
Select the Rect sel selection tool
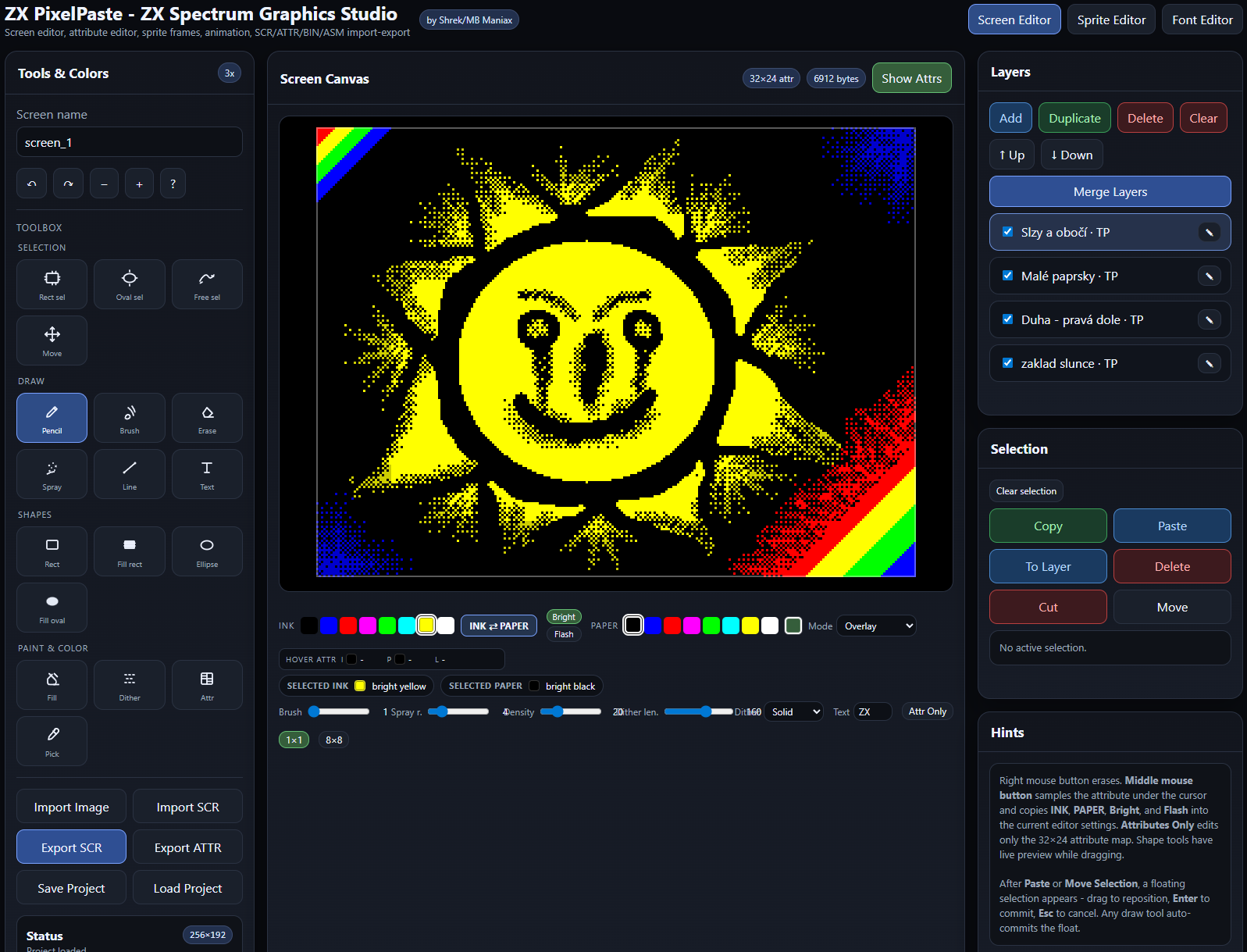pyautogui.click(x=52, y=284)
